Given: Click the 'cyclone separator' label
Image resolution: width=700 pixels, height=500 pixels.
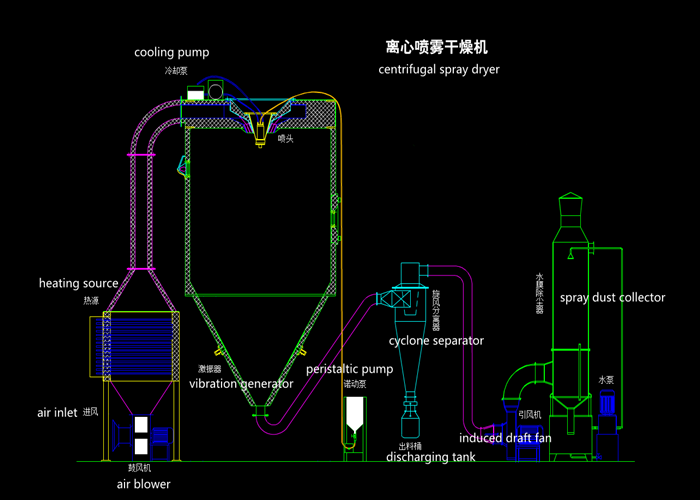Looking at the screenshot, I should 436,341.
